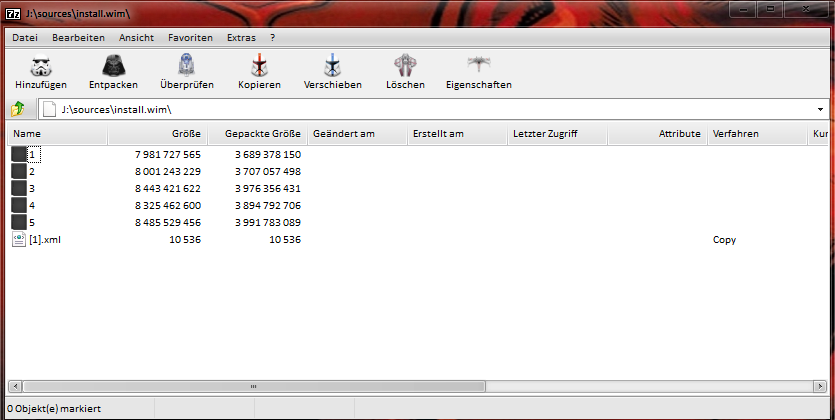Open the Bearbeiten menu
This screenshot has width=835, height=420.
pyautogui.click(x=78, y=38)
